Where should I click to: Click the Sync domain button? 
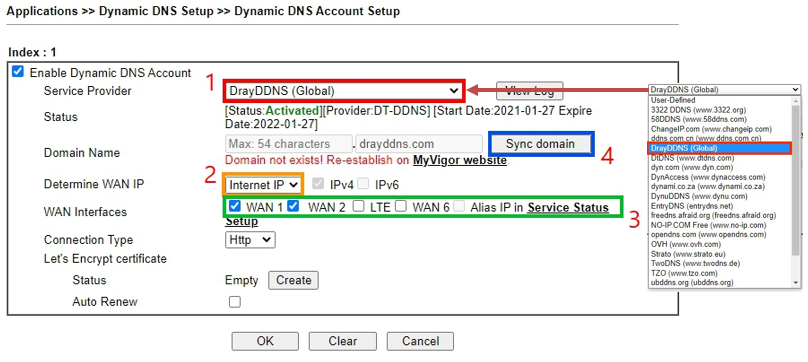pos(541,144)
